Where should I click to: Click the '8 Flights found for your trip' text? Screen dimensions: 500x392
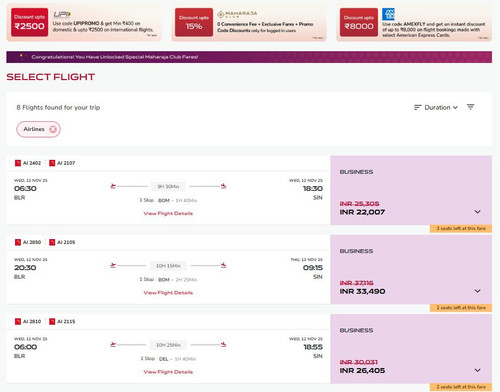click(58, 107)
